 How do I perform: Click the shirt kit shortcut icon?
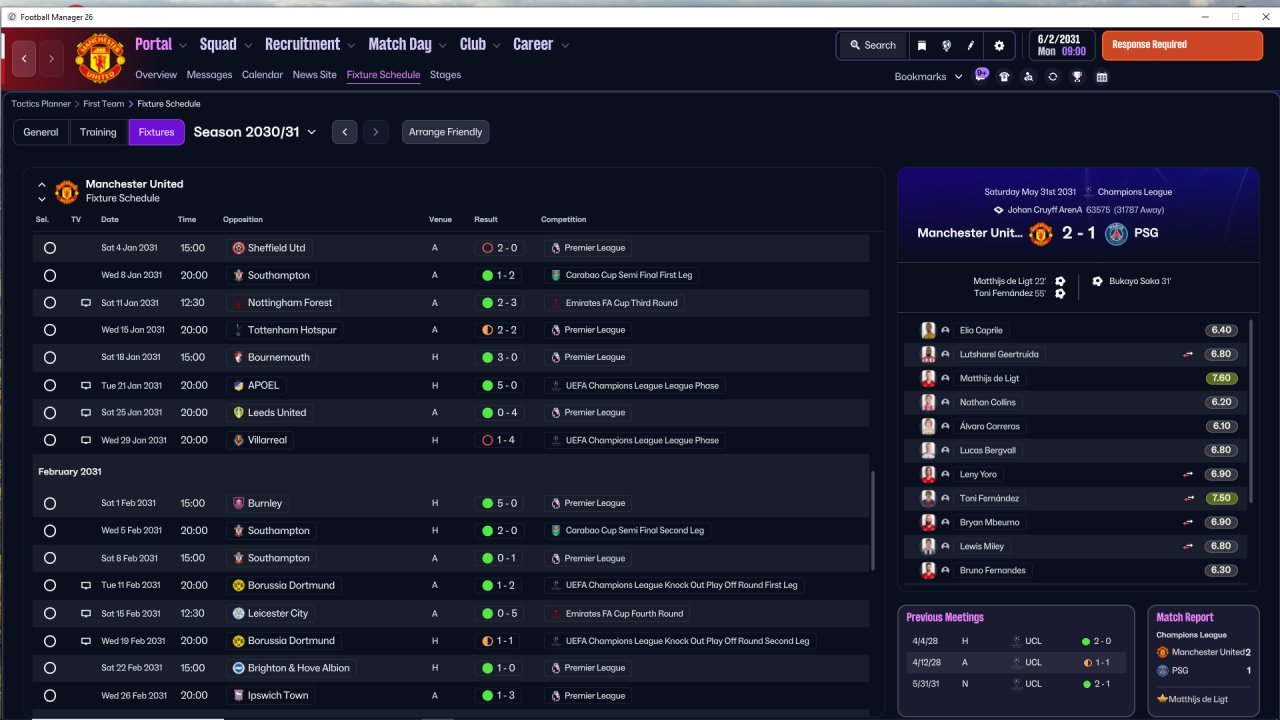click(1005, 77)
